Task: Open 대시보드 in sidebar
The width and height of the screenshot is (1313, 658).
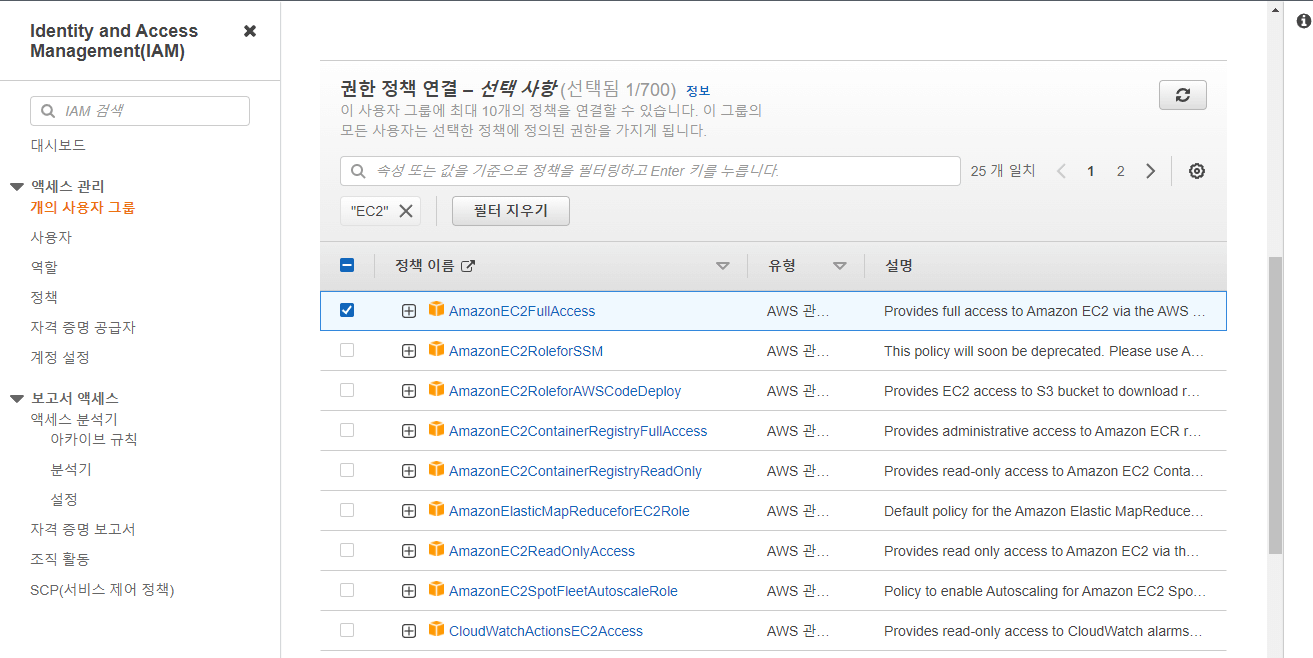Action: (58, 145)
